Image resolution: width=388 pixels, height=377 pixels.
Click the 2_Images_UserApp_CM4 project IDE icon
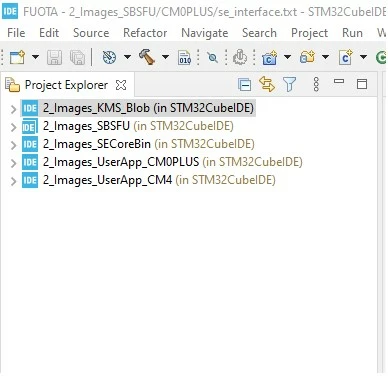30,180
